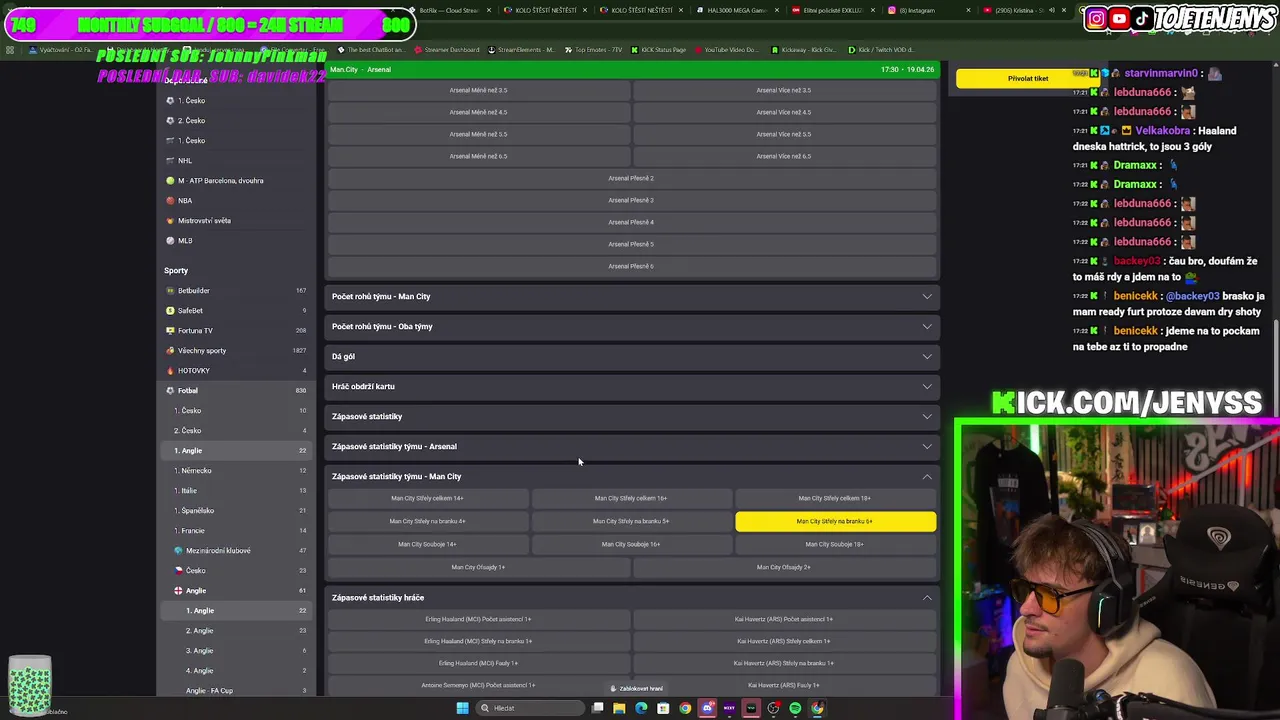Pick Kai Havertz Počet asistencí 1+

pyautogui.click(x=784, y=619)
